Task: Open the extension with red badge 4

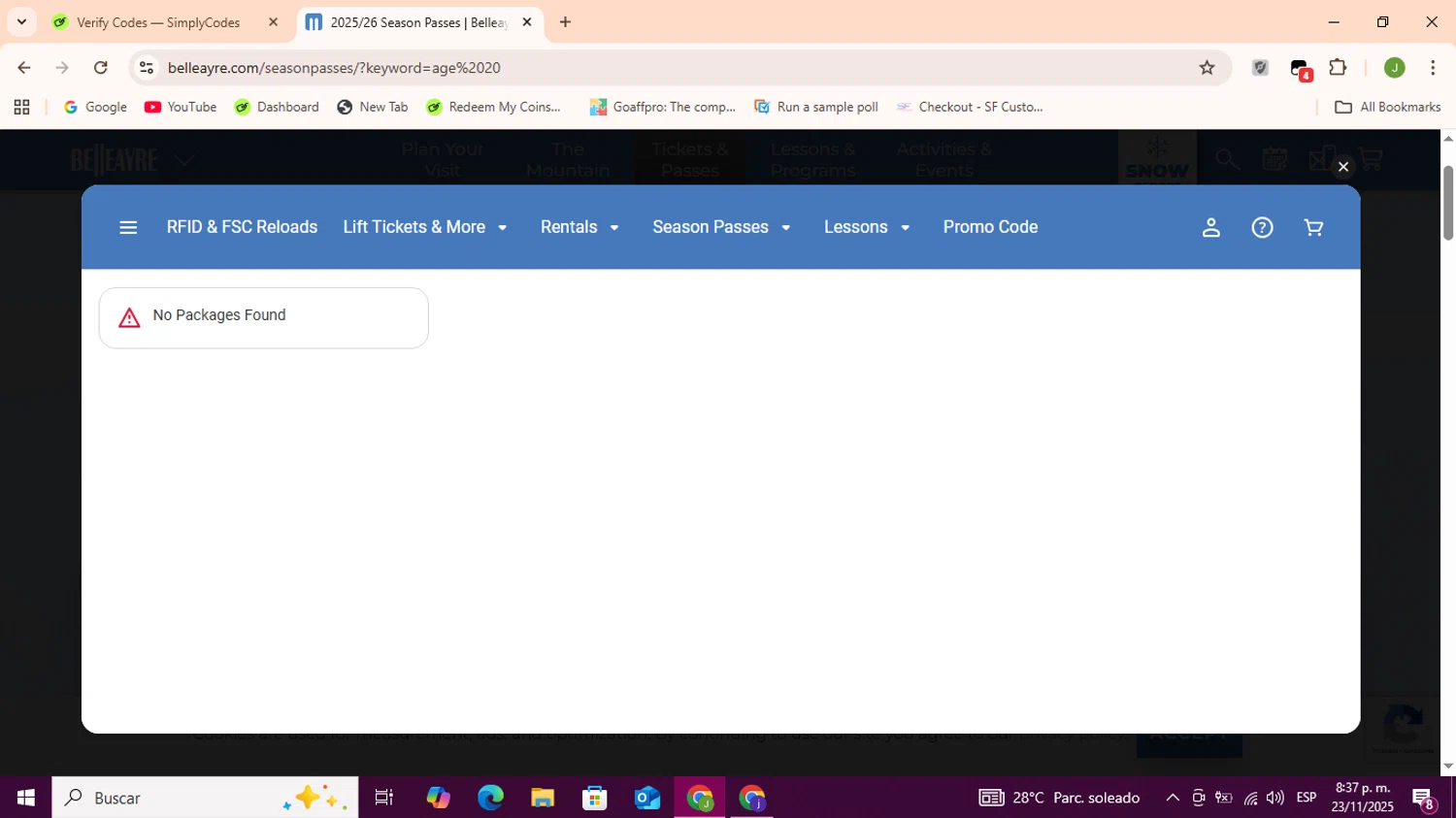Action: (x=1301, y=69)
